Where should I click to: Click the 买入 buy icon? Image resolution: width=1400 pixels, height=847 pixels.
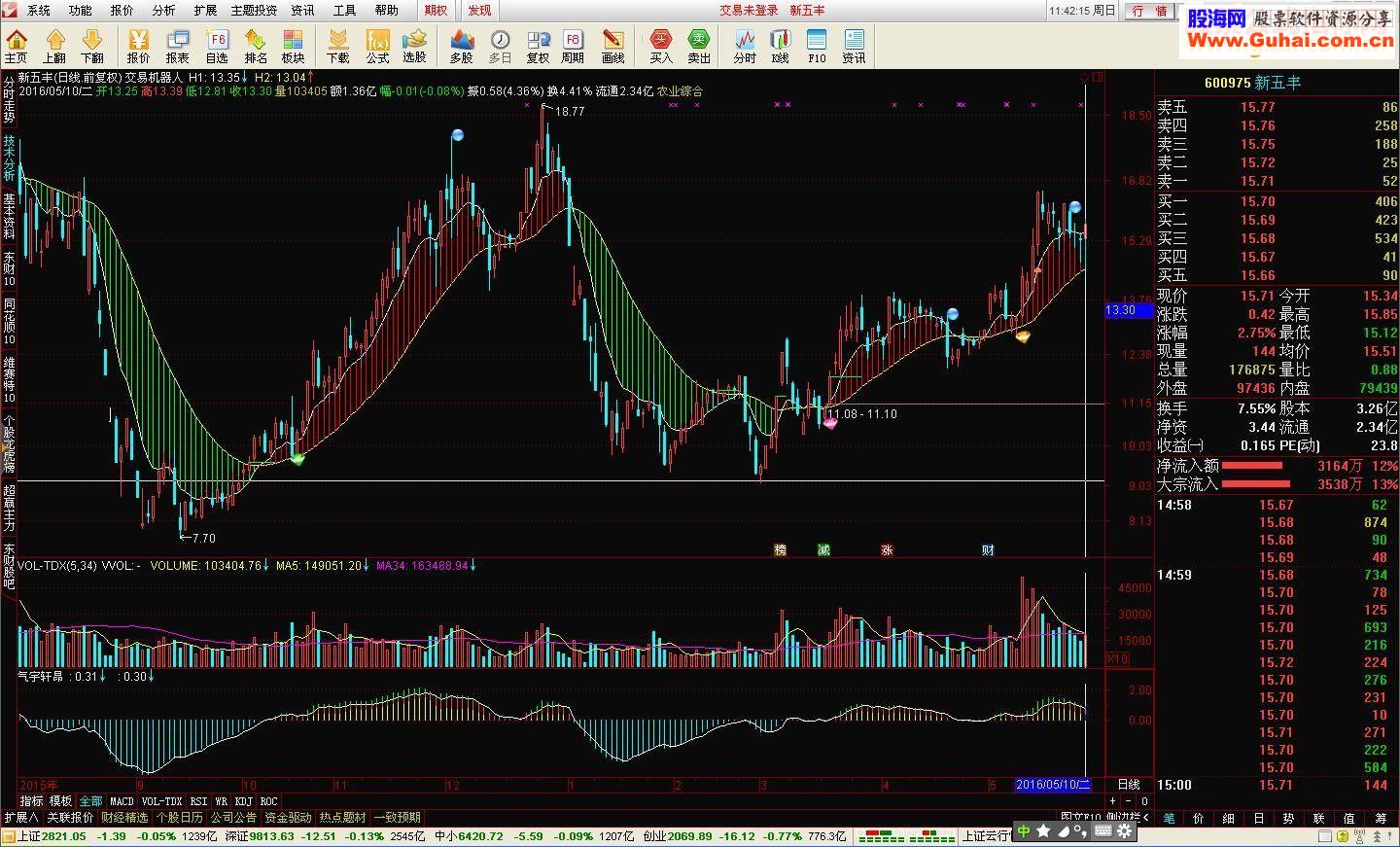pos(661,46)
